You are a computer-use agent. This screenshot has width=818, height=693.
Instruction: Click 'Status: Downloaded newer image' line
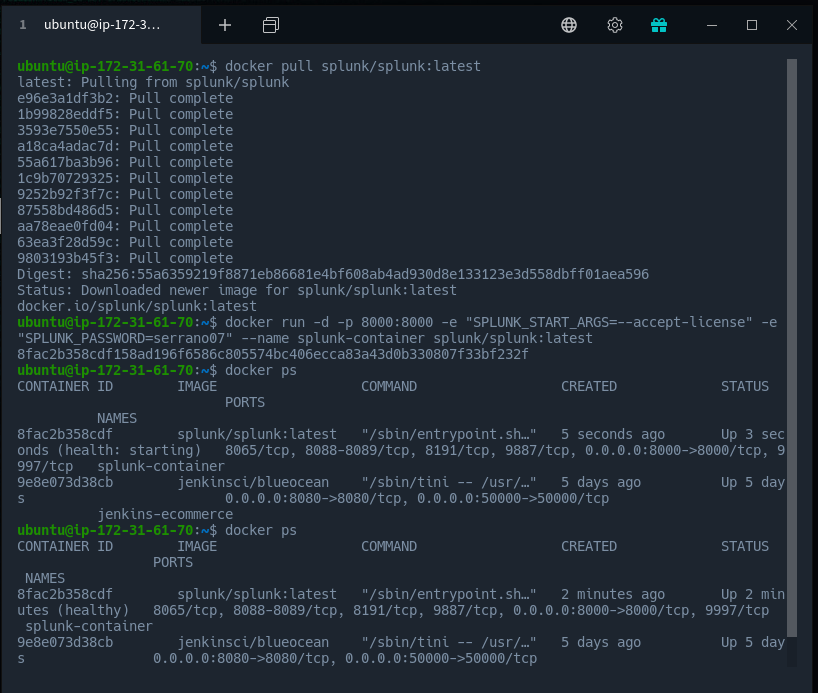[237, 291]
